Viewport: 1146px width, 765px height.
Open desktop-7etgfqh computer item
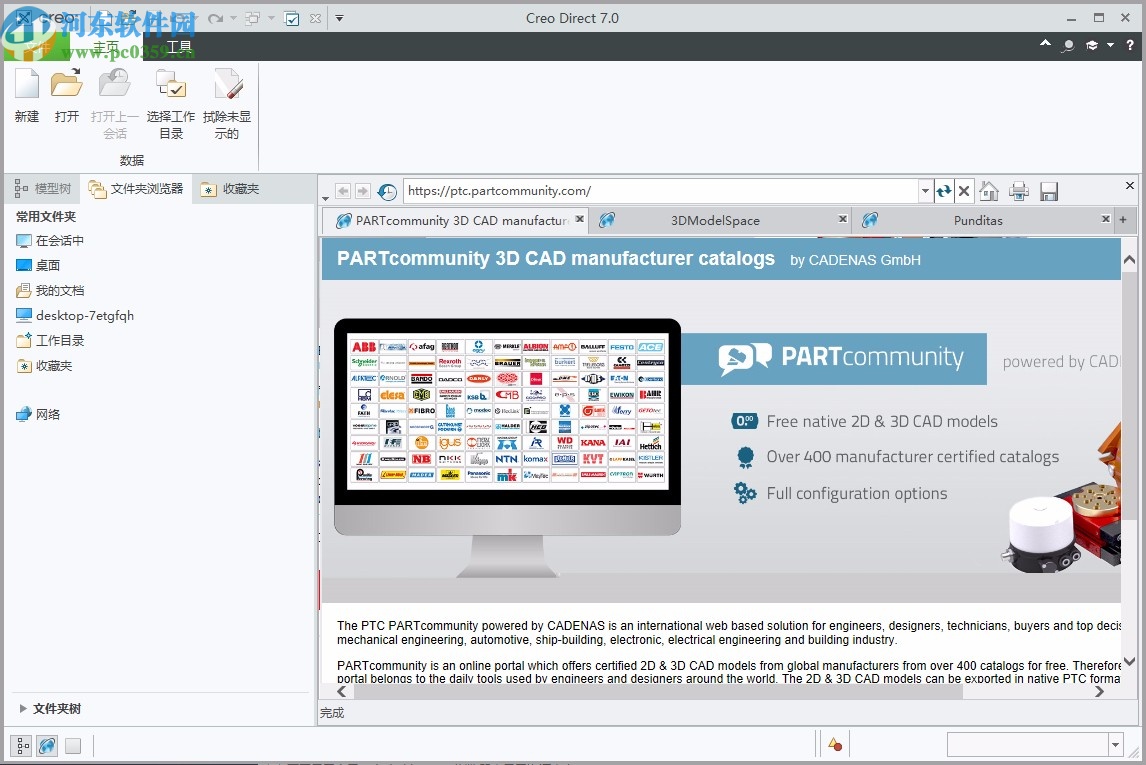click(x=75, y=316)
